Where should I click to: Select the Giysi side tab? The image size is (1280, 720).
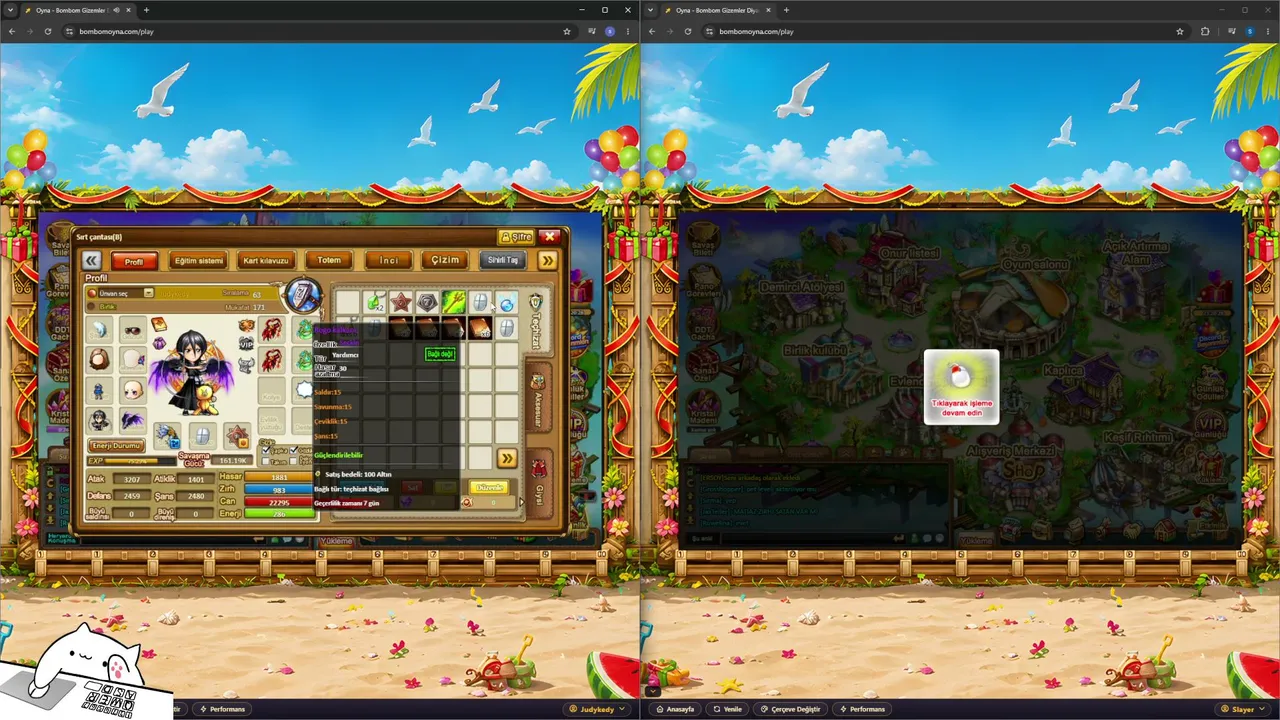[x=539, y=482]
